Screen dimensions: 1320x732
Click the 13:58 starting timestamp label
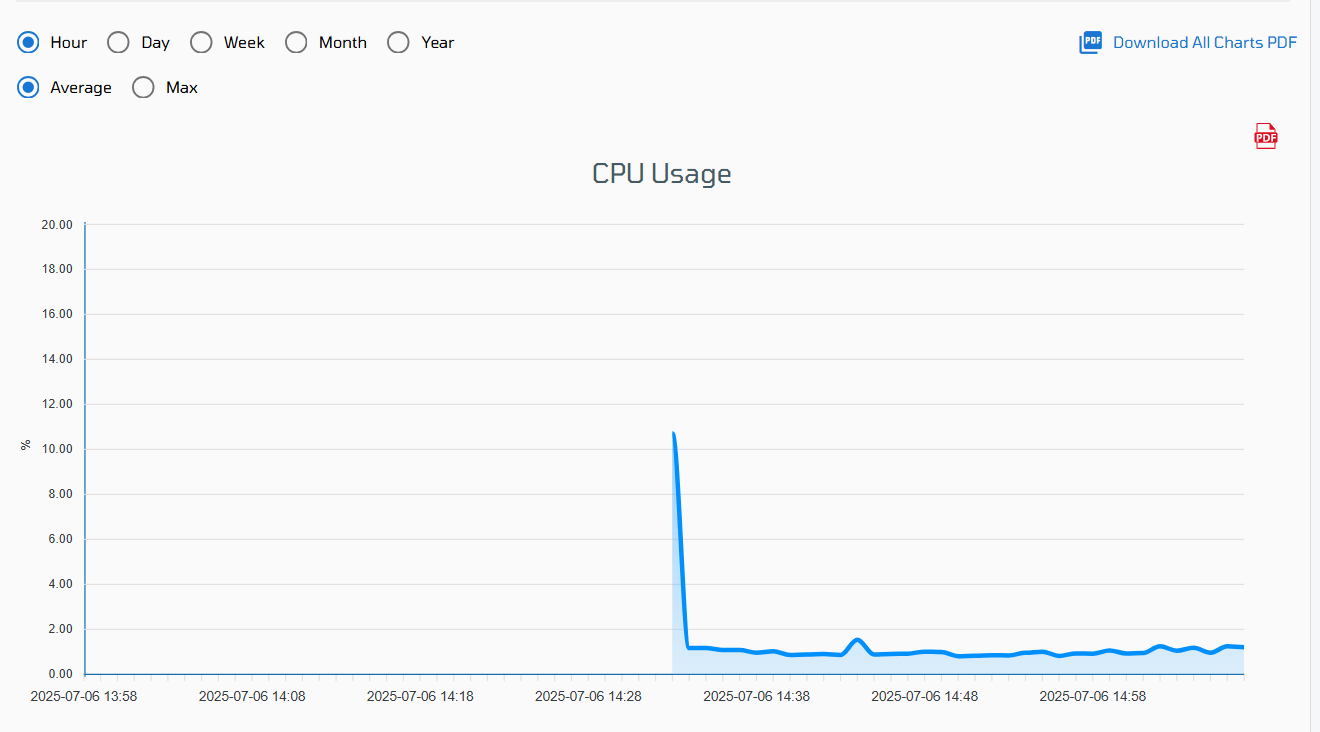point(84,696)
